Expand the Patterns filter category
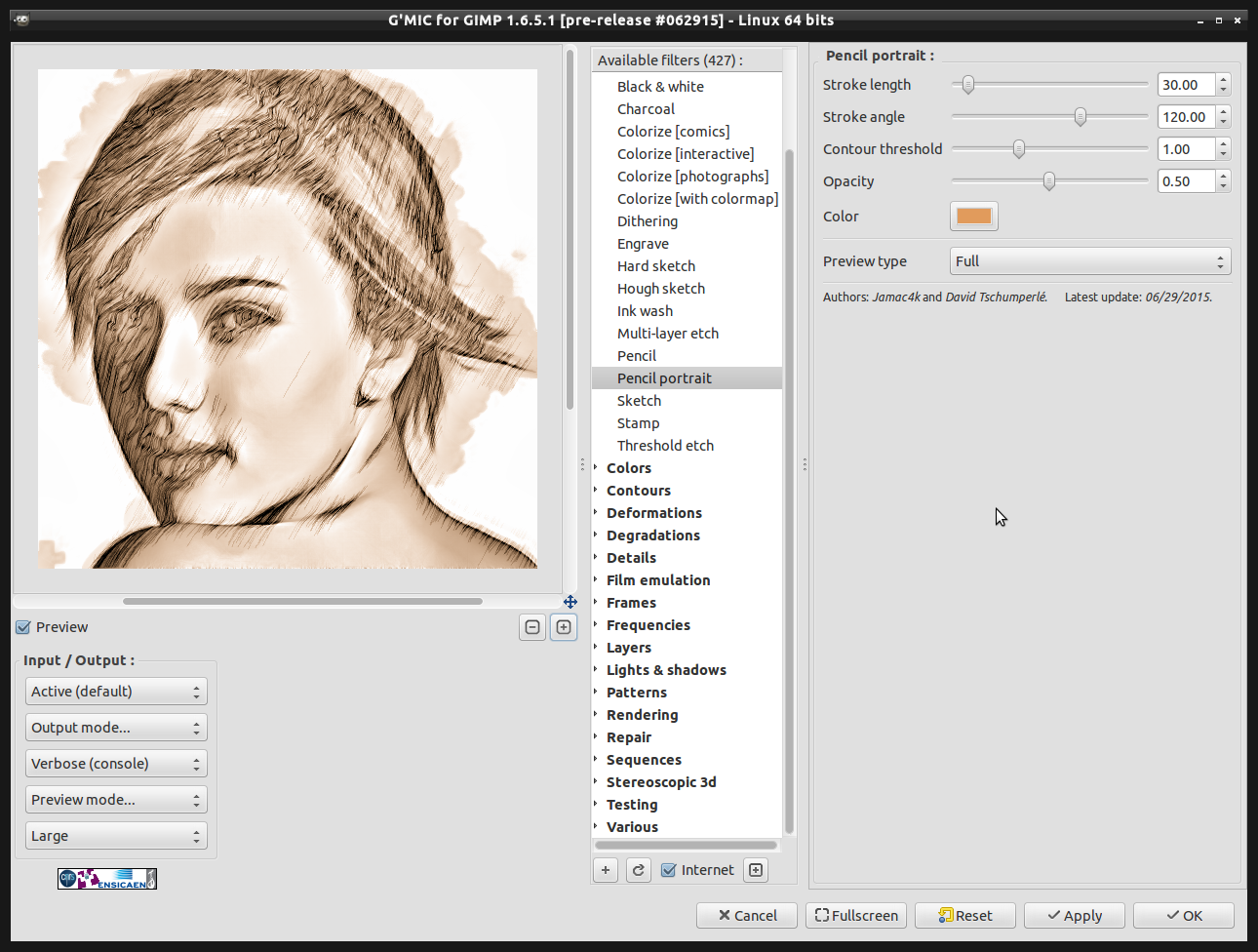Viewport: 1258px width, 952px height. (596, 693)
